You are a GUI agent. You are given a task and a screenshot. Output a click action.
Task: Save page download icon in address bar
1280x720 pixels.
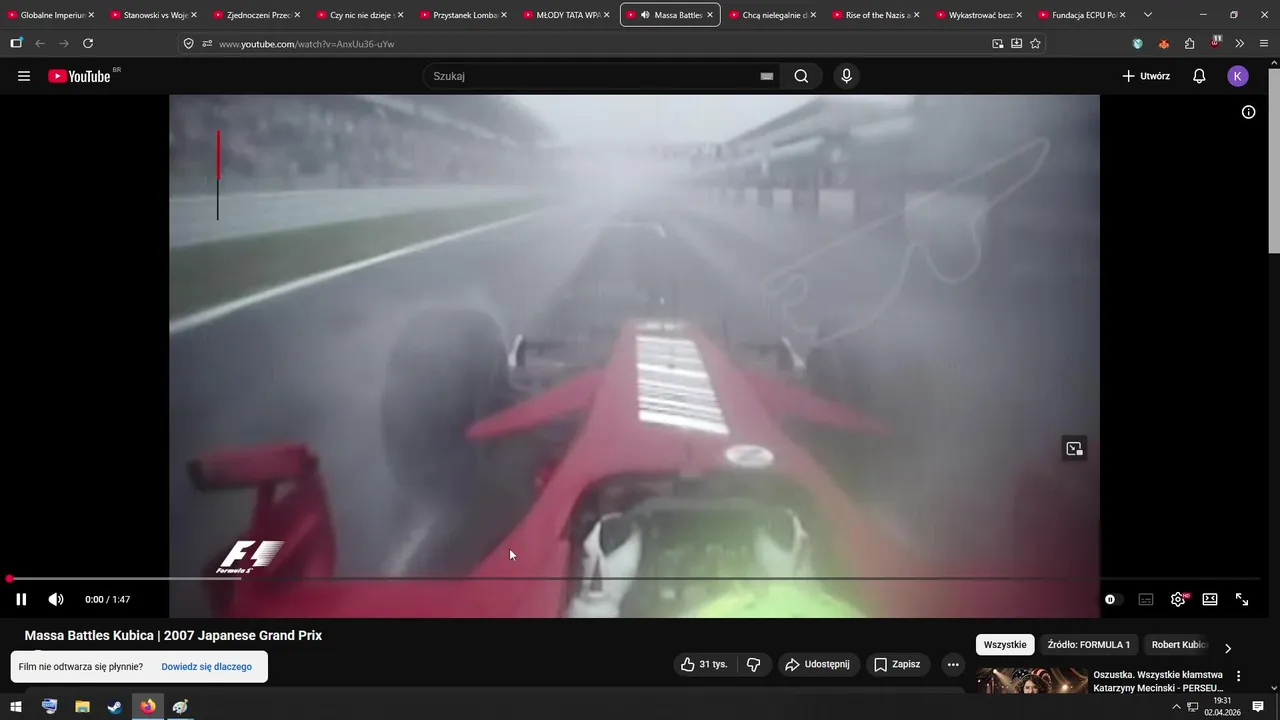pyautogui.click(x=1016, y=43)
